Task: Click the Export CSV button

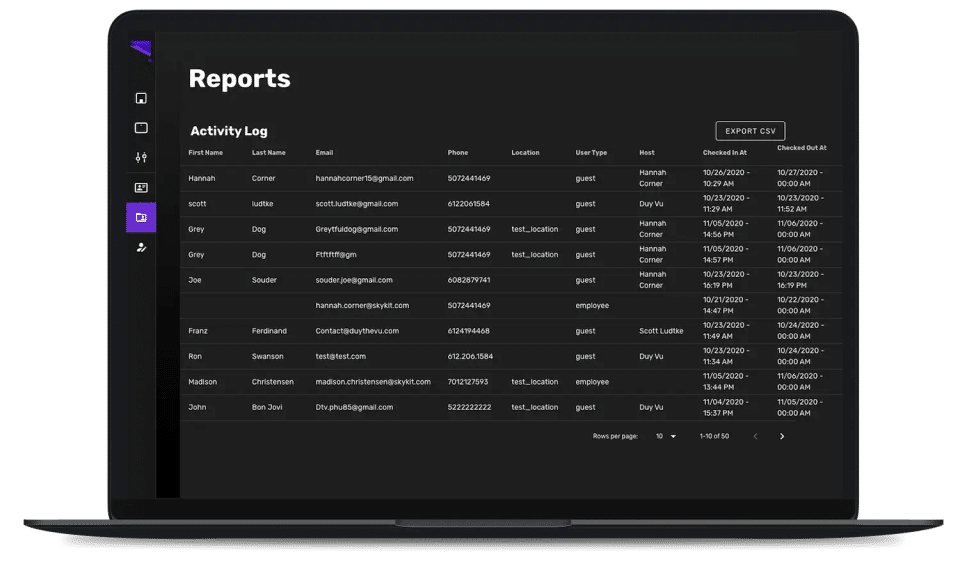Action: coord(750,131)
